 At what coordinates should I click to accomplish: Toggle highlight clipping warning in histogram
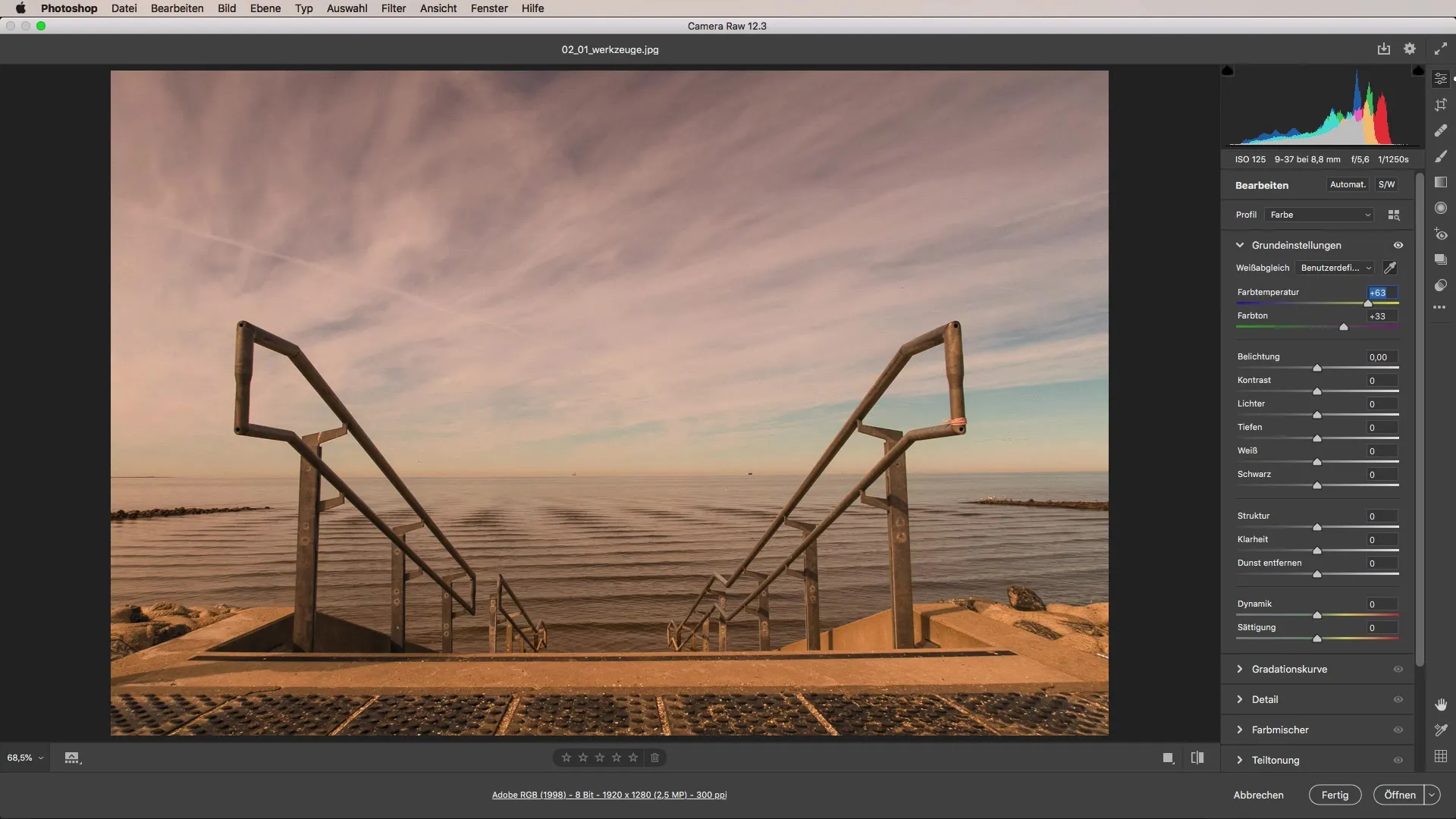tap(1418, 71)
